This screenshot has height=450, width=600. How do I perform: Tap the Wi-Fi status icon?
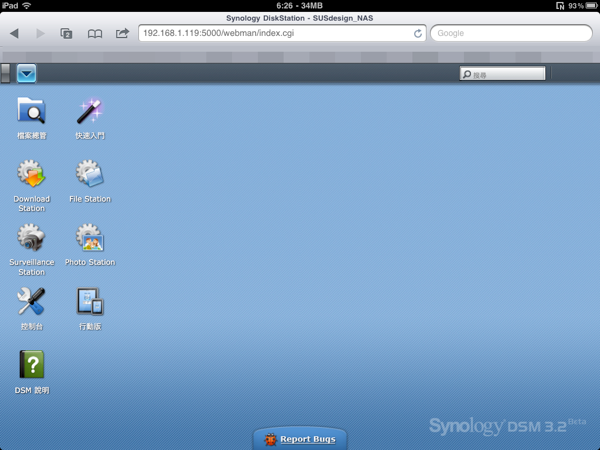click(x=26, y=5)
